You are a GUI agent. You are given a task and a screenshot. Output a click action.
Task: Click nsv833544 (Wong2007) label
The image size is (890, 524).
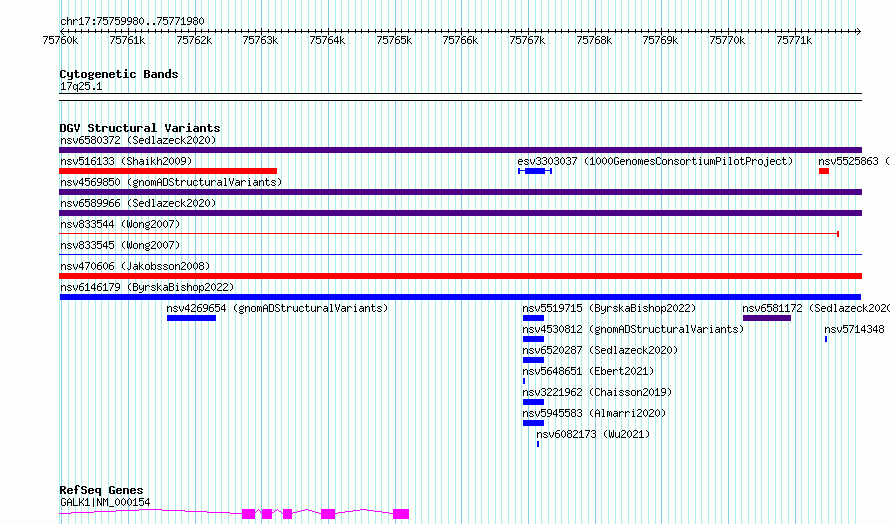(120, 224)
